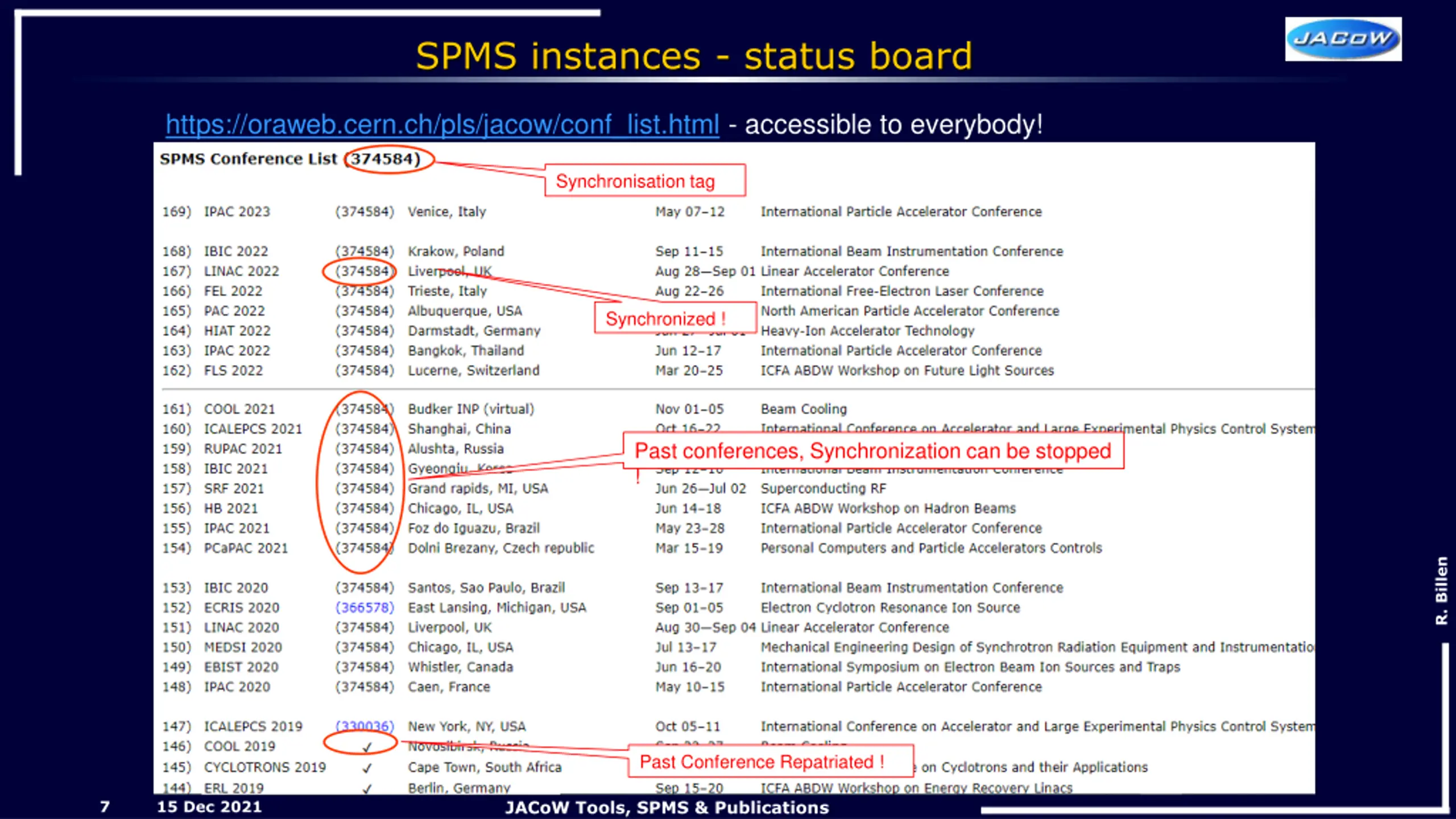The height and width of the screenshot is (819, 1456).
Task: Click the ERL 2019 checkmark
Action: [367, 788]
